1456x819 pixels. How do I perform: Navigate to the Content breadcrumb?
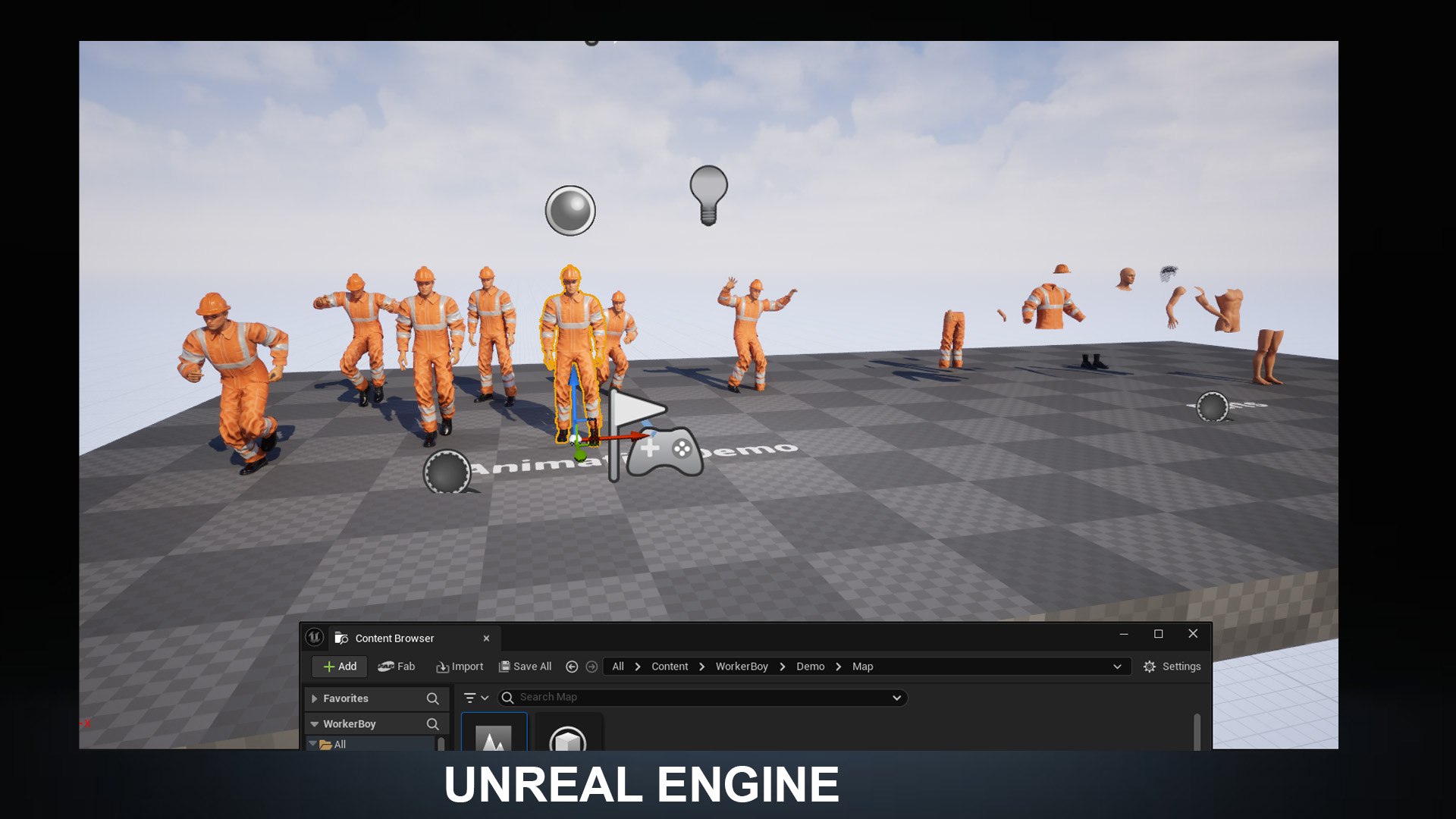670,667
